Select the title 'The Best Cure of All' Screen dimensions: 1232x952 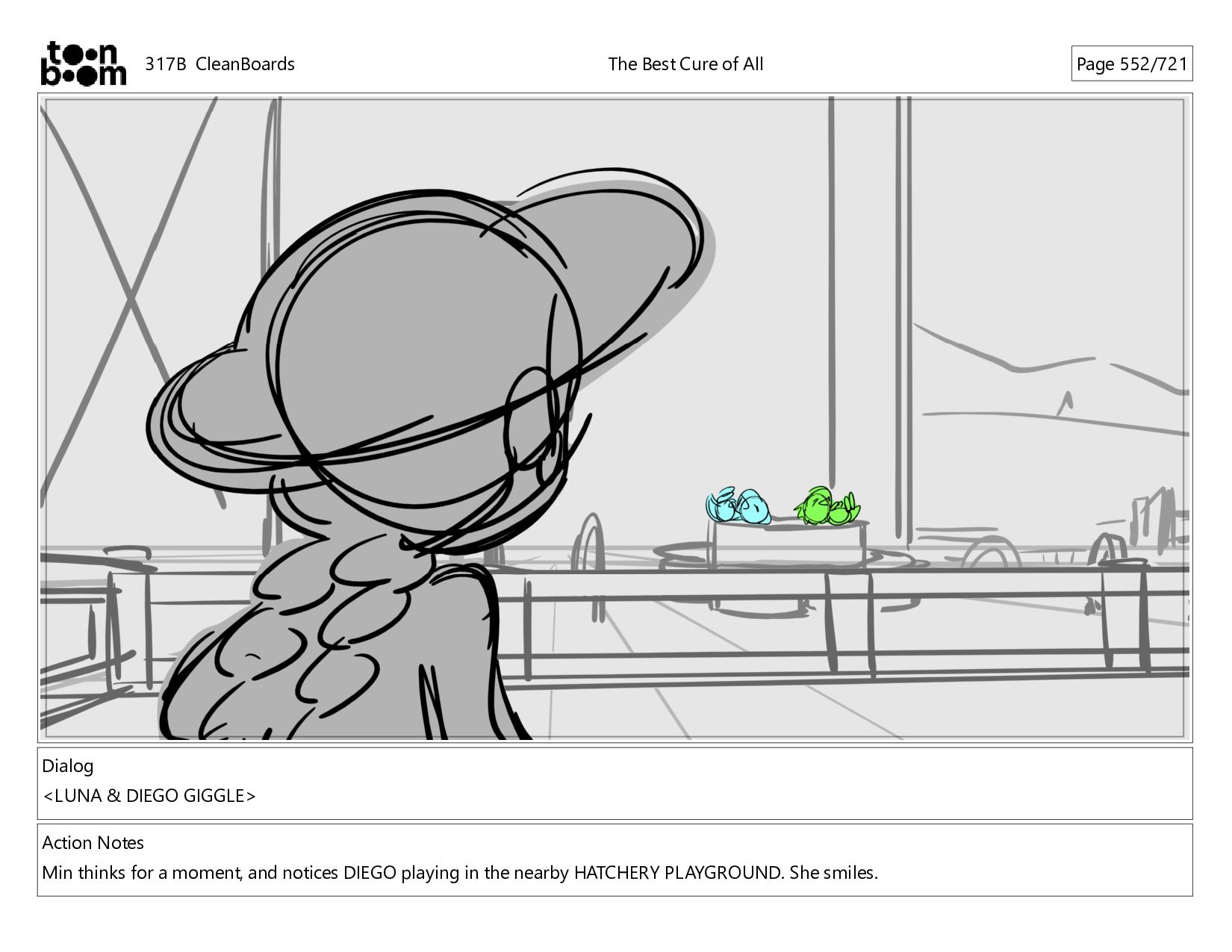[685, 64]
